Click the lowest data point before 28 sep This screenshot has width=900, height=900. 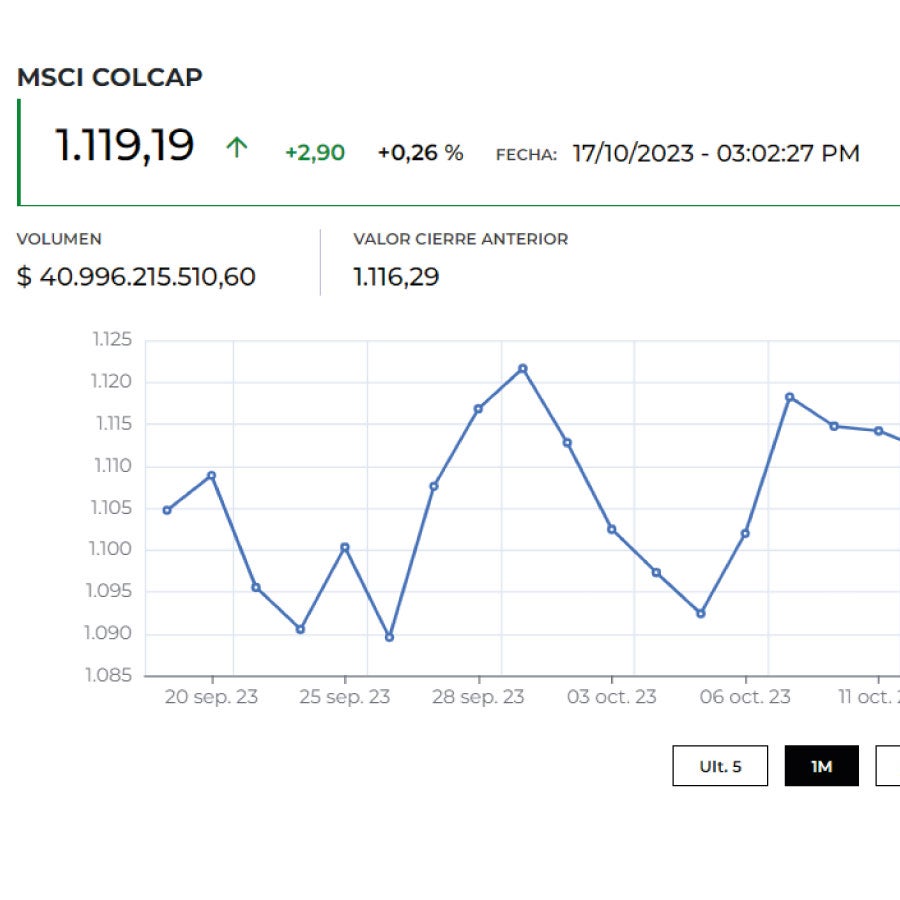click(388, 635)
